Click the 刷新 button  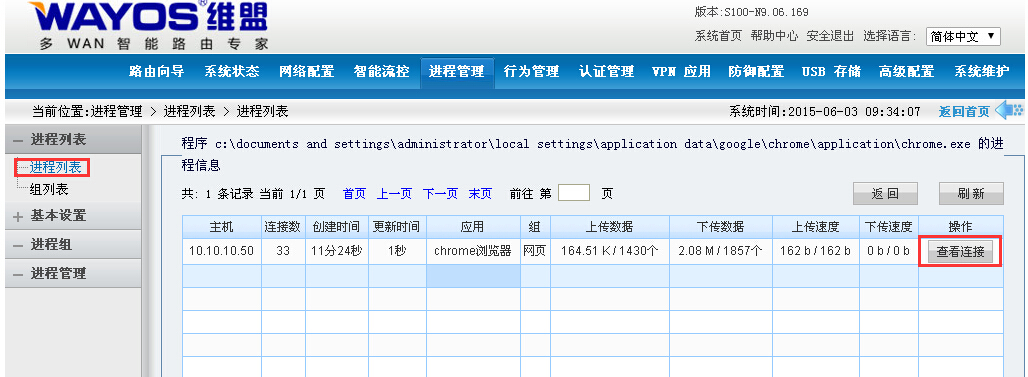[x=971, y=194]
